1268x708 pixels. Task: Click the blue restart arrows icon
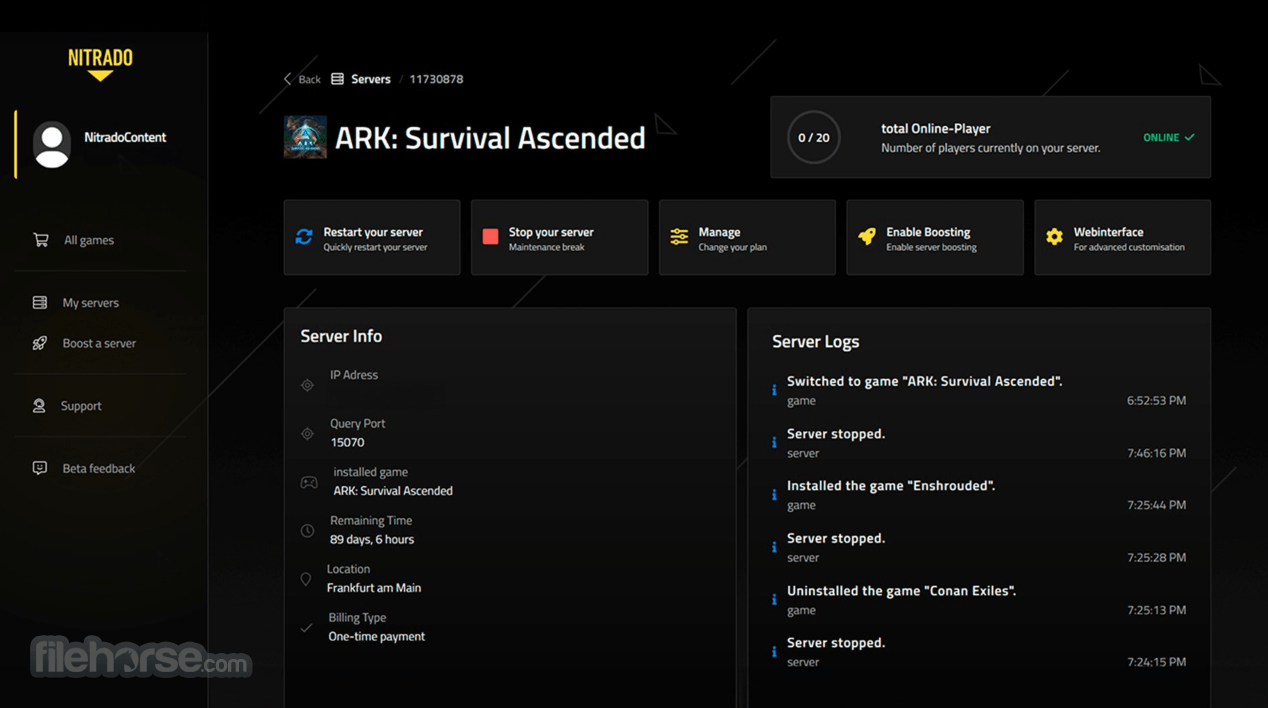click(x=304, y=237)
